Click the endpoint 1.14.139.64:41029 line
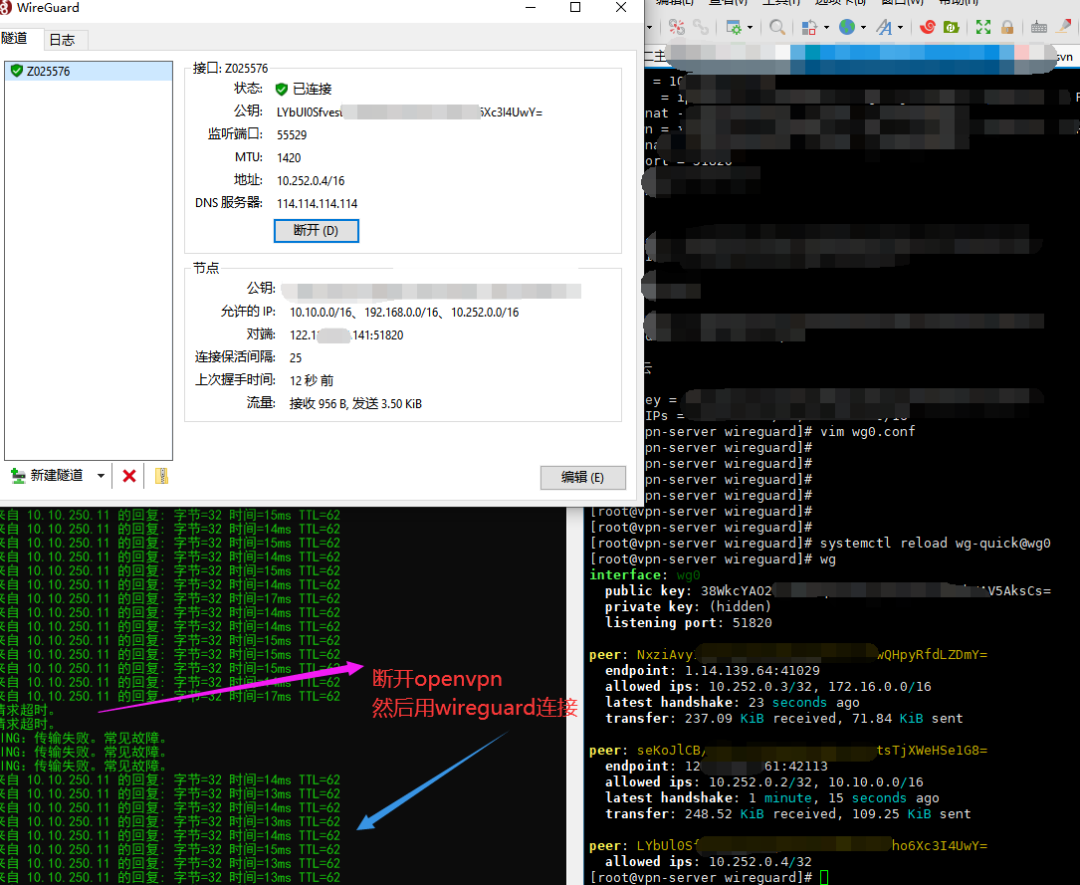1080x885 pixels. tap(712, 671)
